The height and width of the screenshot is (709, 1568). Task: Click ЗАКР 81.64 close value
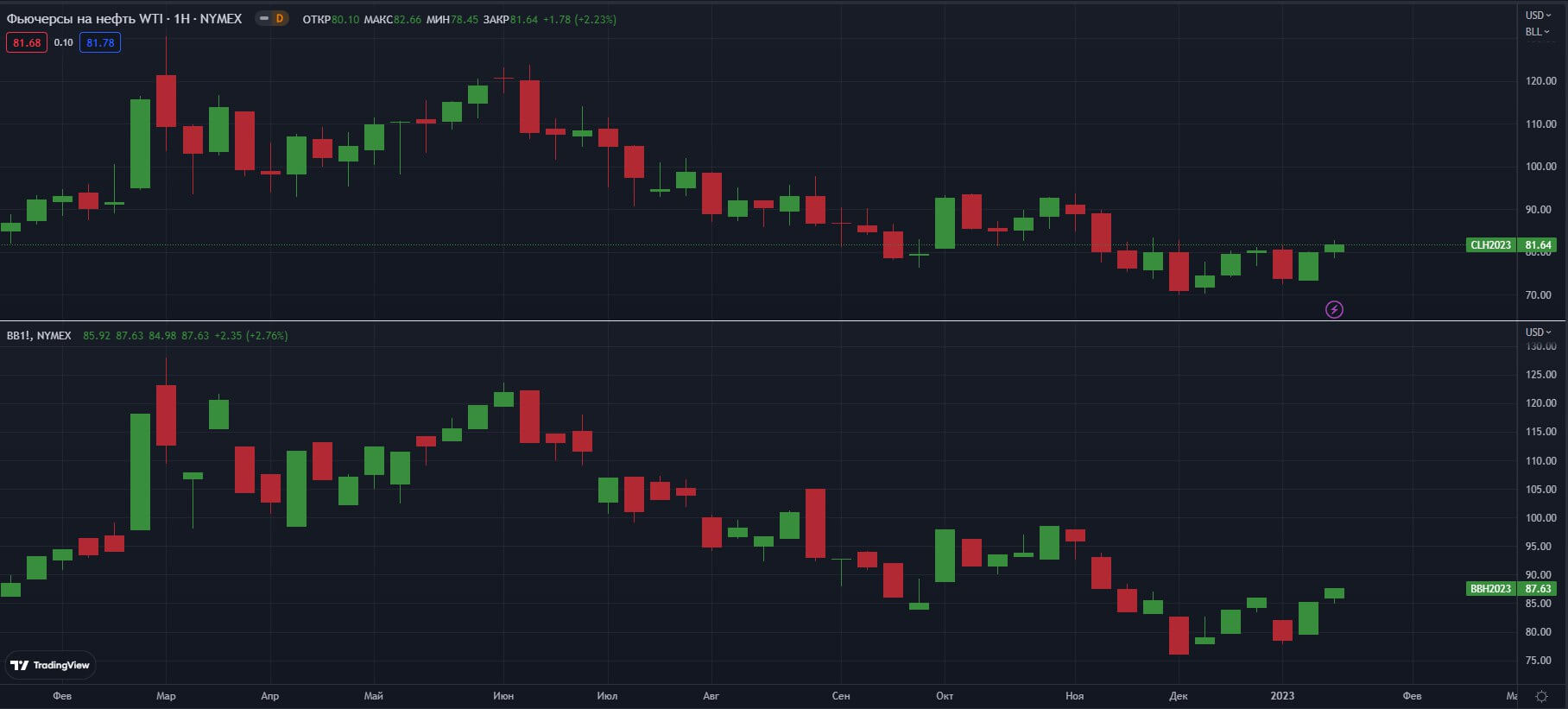click(510, 19)
